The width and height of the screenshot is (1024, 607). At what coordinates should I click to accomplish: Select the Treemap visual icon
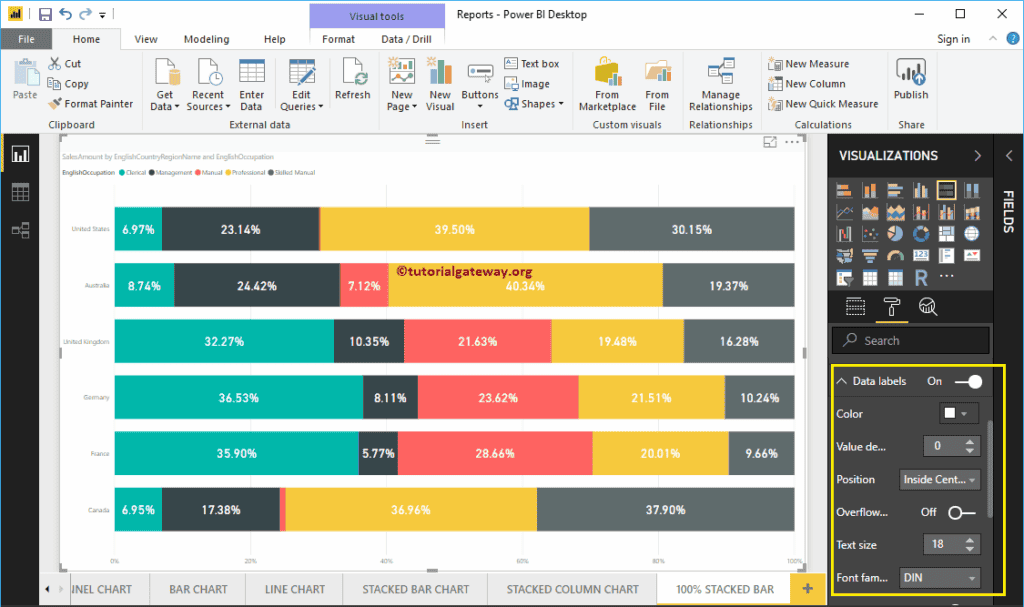(x=946, y=232)
